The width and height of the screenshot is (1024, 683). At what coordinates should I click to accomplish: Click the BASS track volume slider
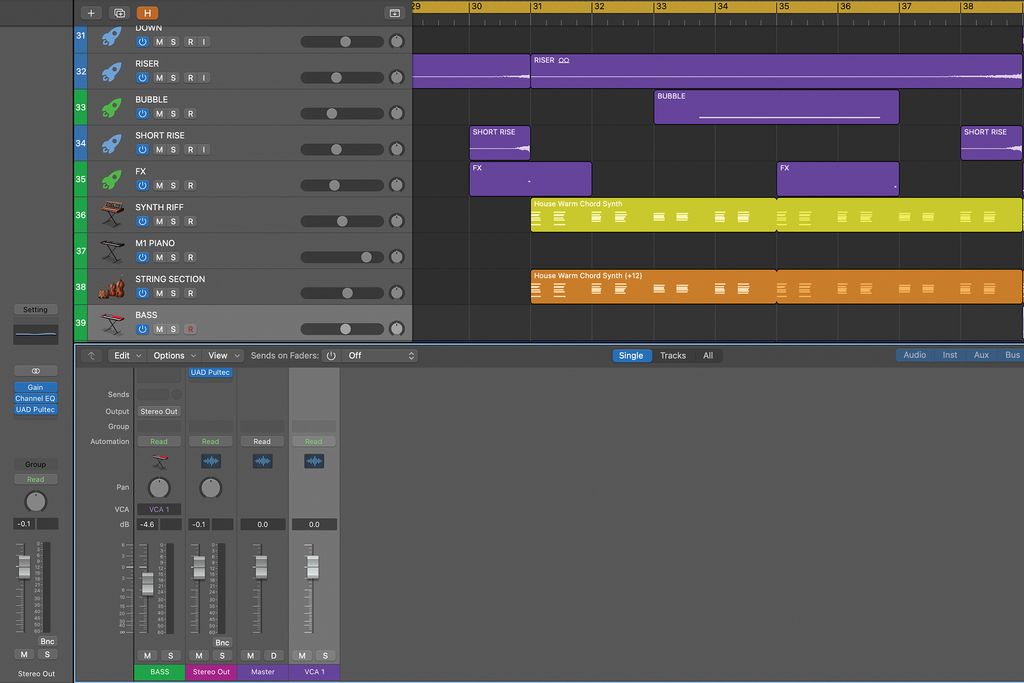[342, 329]
